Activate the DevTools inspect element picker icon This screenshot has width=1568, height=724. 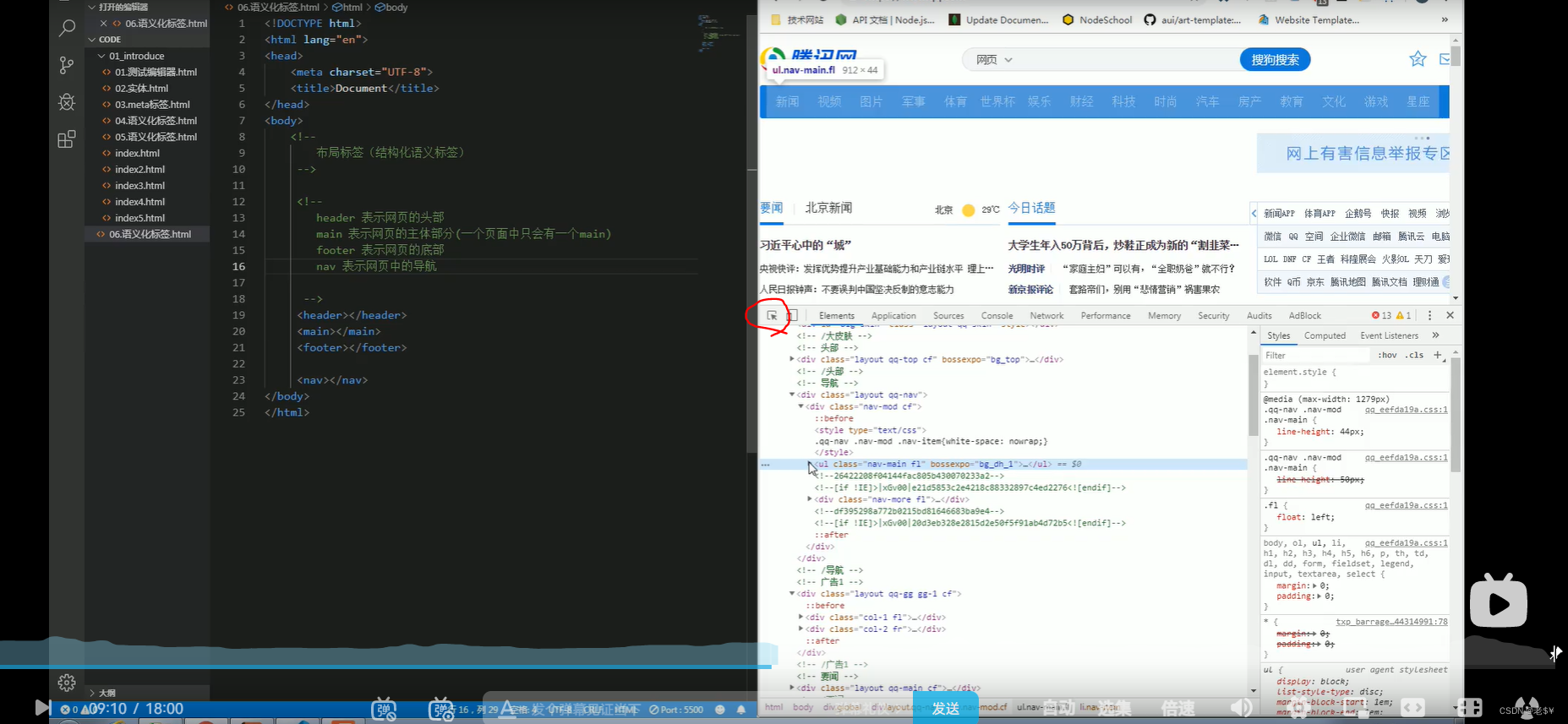(x=772, y=315)
